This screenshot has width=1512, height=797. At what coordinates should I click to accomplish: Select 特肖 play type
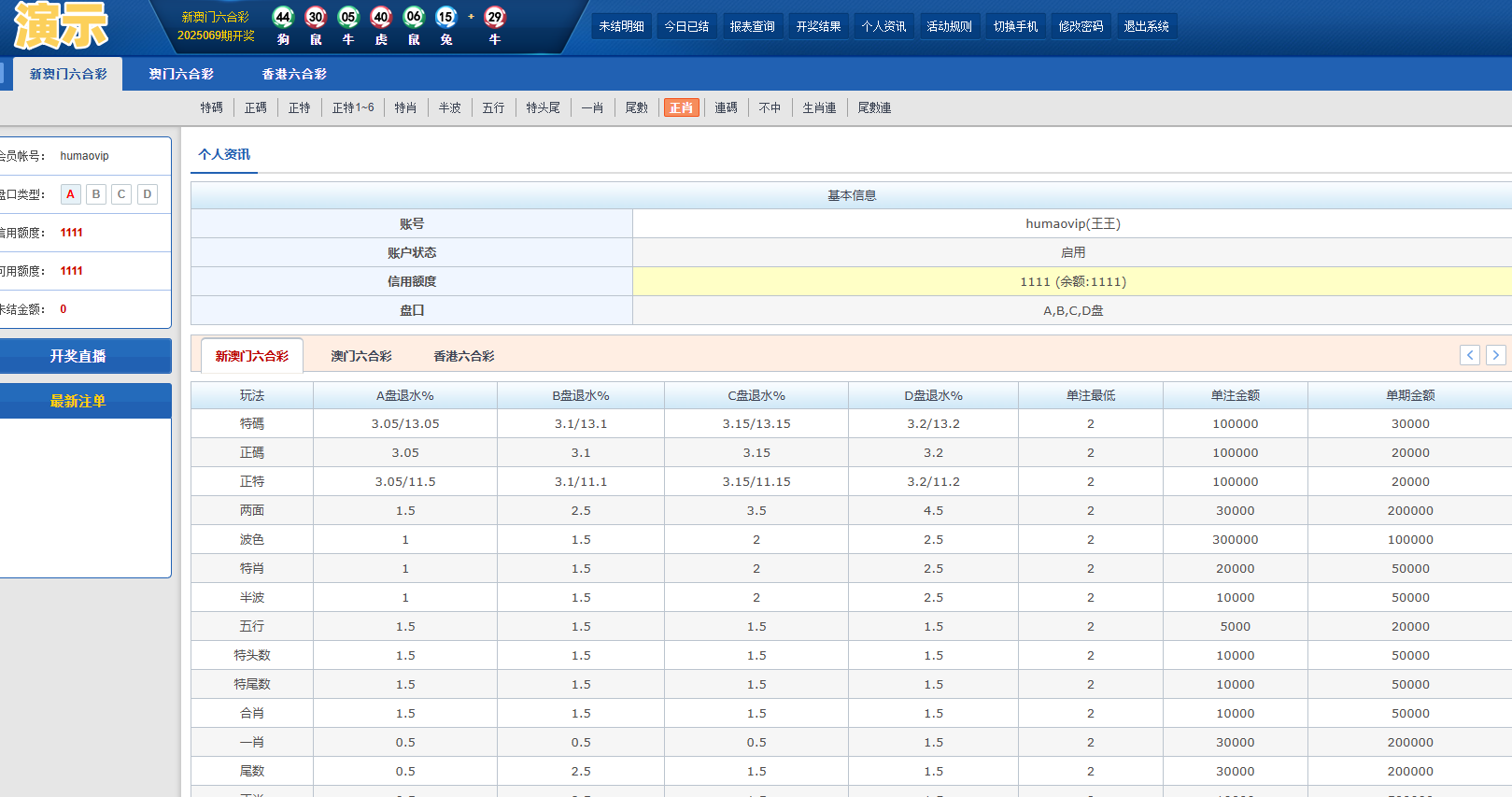406,107
